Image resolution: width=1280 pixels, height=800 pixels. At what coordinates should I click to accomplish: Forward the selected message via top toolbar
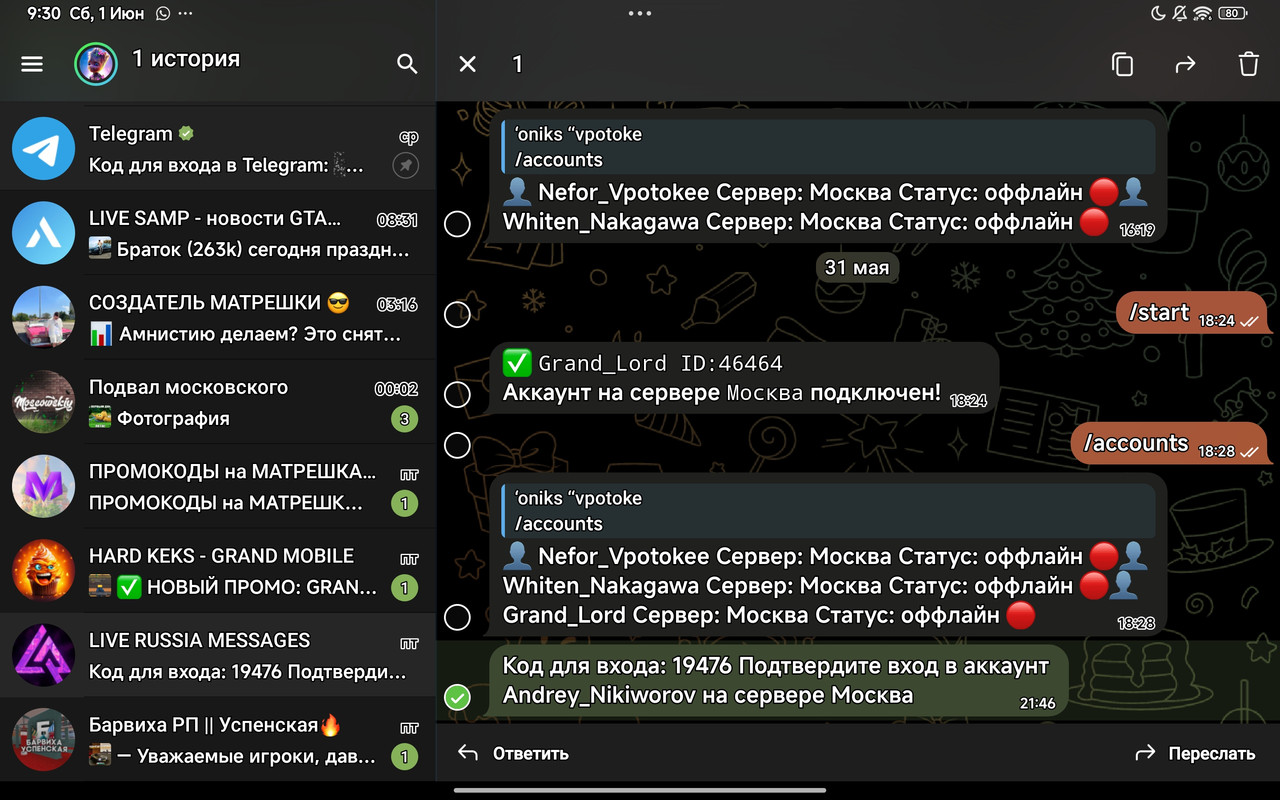tap(1185, 63)
